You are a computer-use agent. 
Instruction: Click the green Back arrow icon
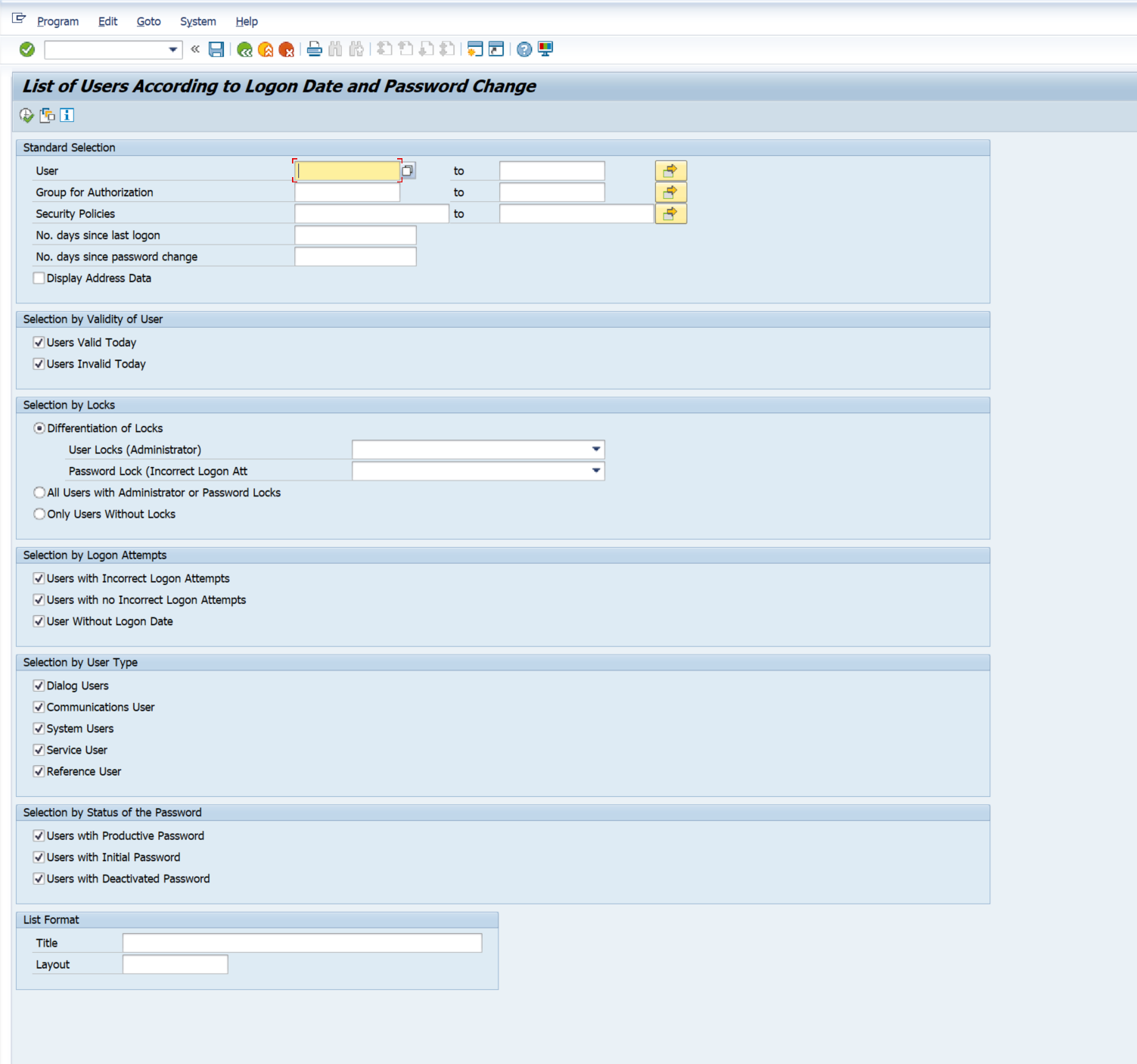[244, 50]
